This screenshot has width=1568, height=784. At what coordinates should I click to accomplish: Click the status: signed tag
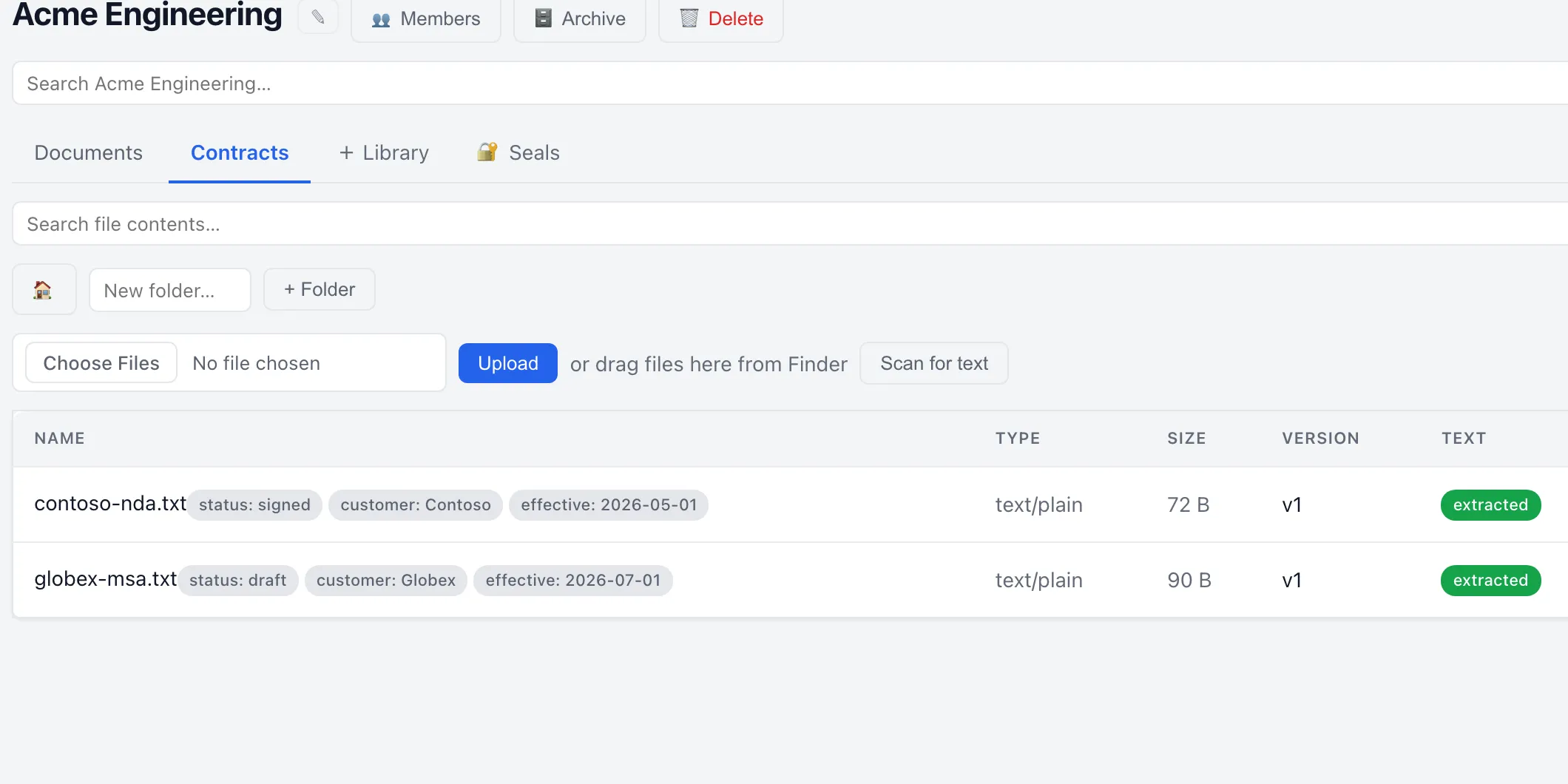click(x=254, y=505)
